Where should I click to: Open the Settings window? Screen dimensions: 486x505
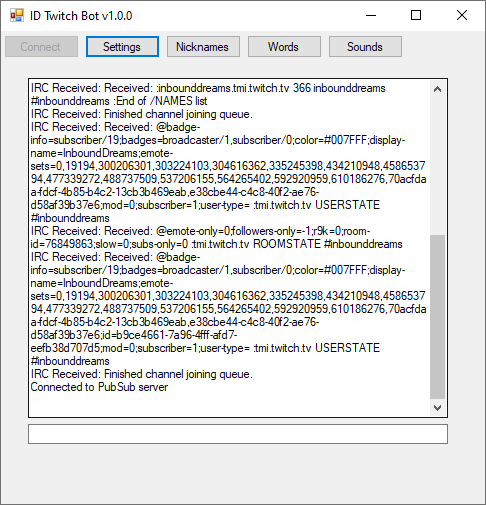122,47
